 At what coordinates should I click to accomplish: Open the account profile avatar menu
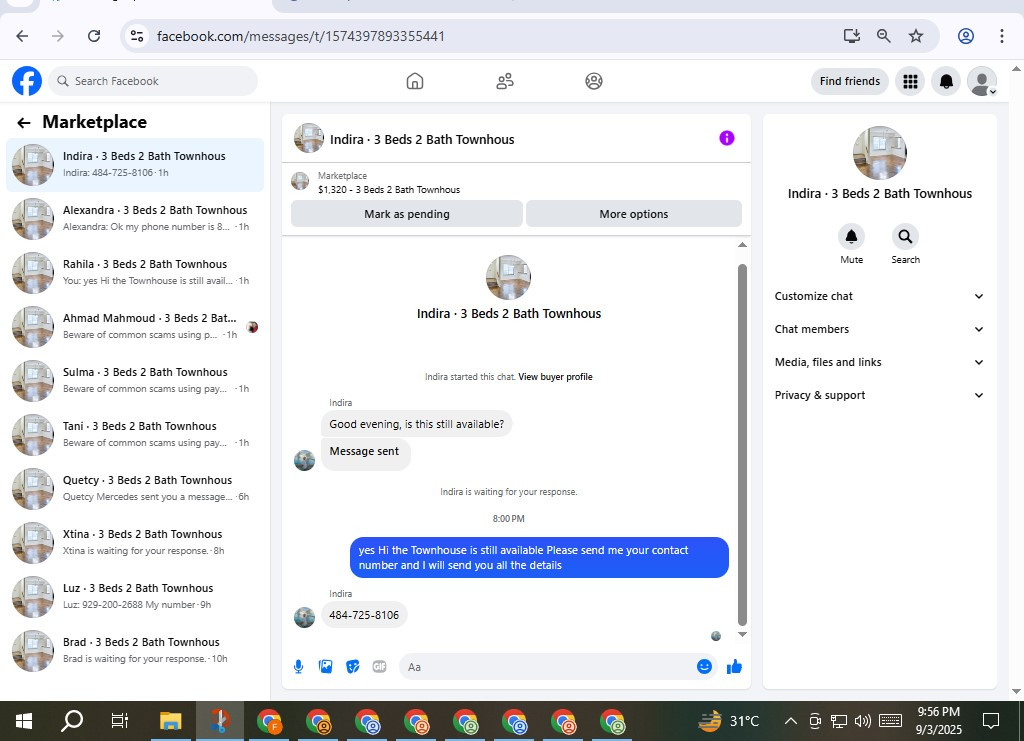[982, 81]
